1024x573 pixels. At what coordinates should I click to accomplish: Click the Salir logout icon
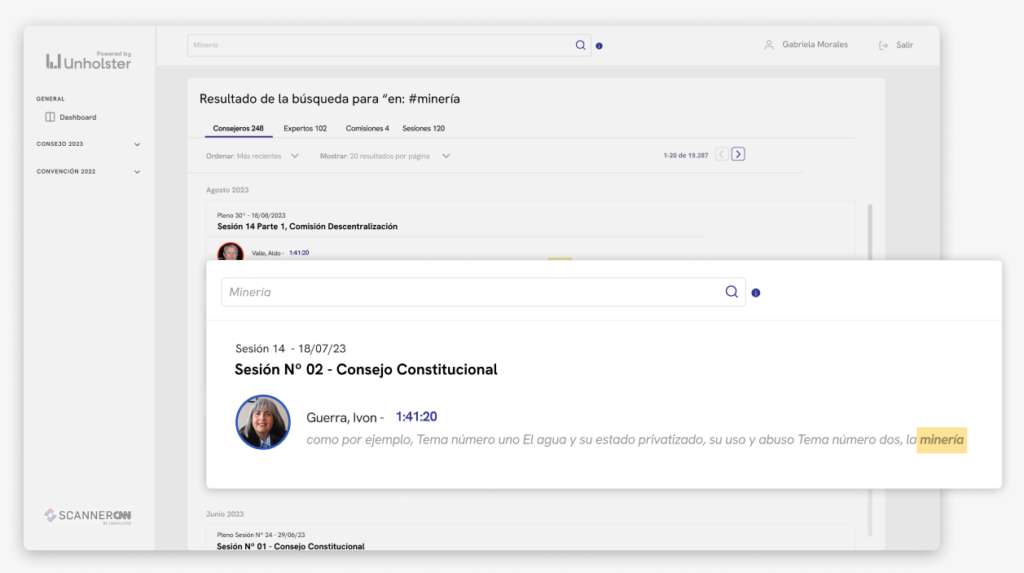(883, 45)
